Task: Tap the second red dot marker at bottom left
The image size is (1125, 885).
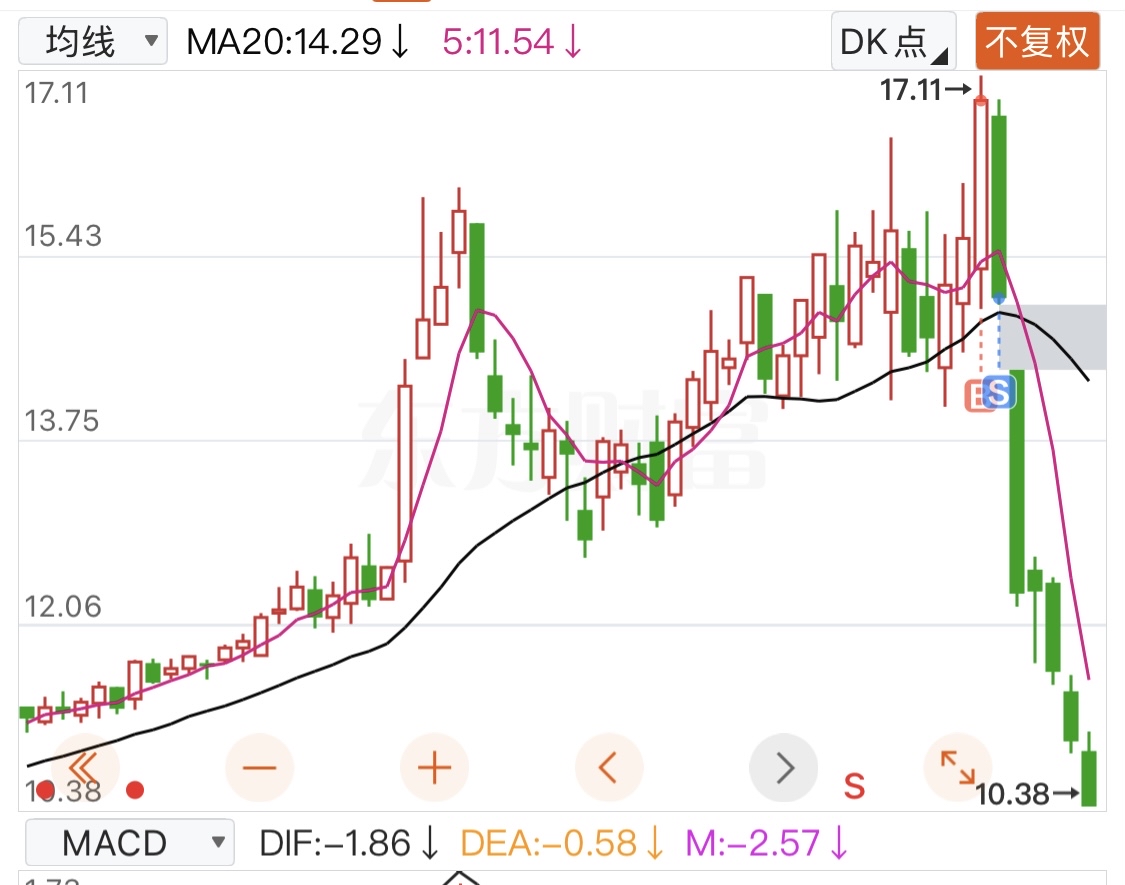Action: coord(135,790)
